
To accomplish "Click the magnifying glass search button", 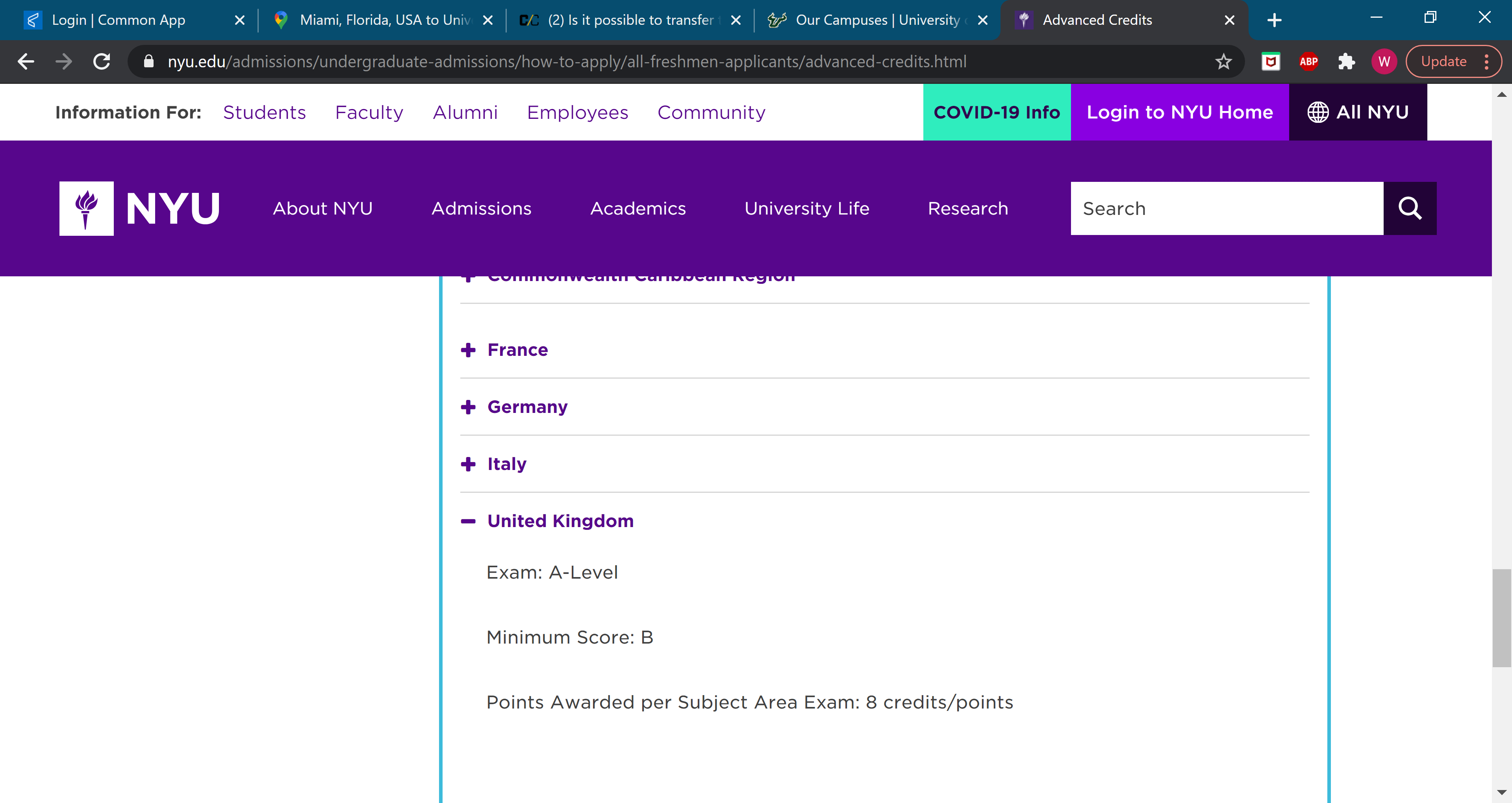I will (x=1409, y=208).
